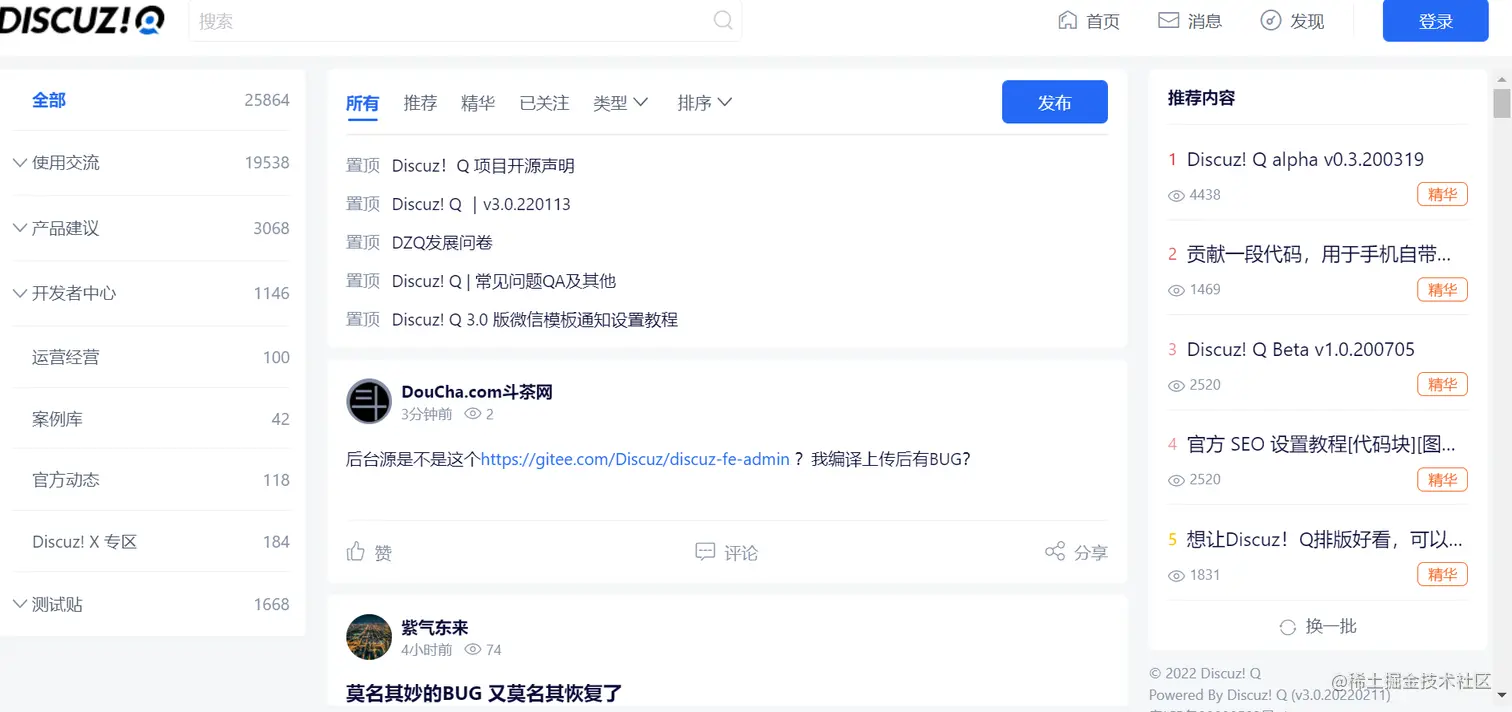Click the page vertical scrollbar thumb
The height and width of the screenshot is (712, 1512).
pyautogui.click(x=1501, y=103)
